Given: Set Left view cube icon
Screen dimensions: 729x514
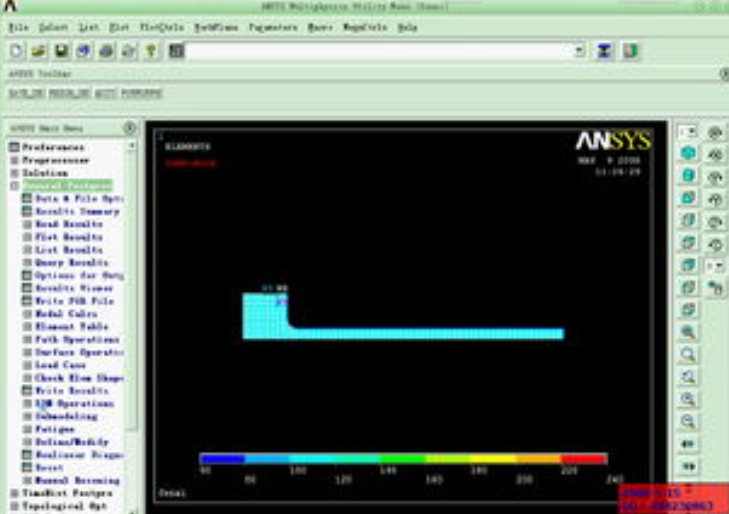Looking at the screenshot, I should (x=688, y=287).
